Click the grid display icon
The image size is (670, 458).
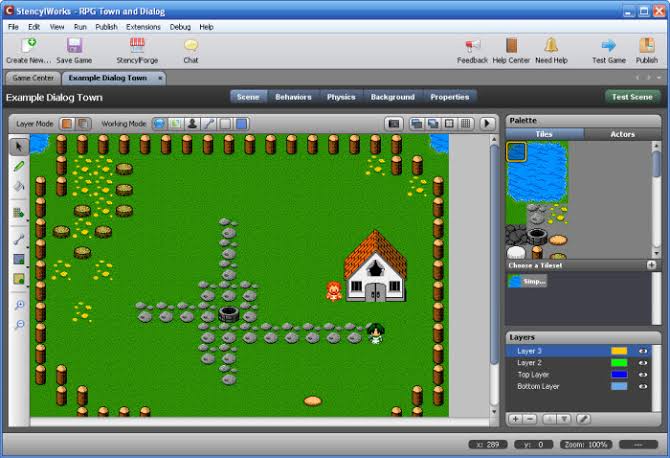[466, 124]
